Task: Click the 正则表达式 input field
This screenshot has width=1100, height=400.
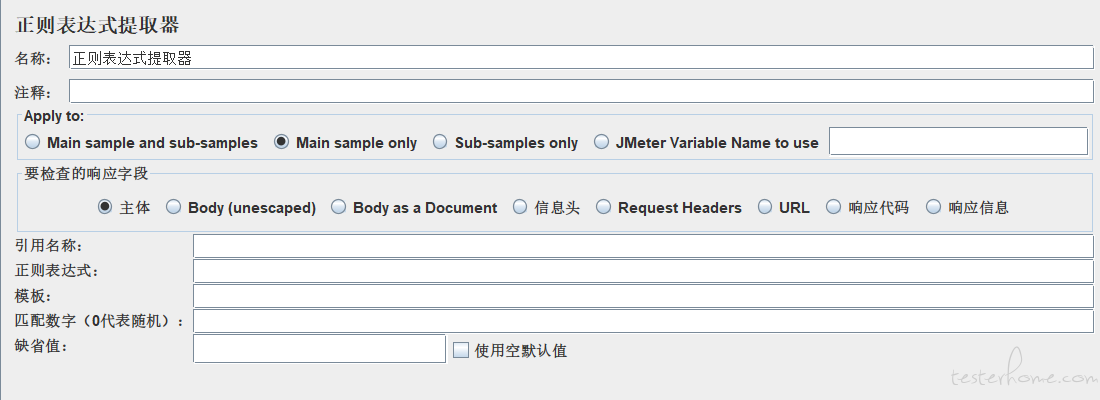Action: coord(642,271)
